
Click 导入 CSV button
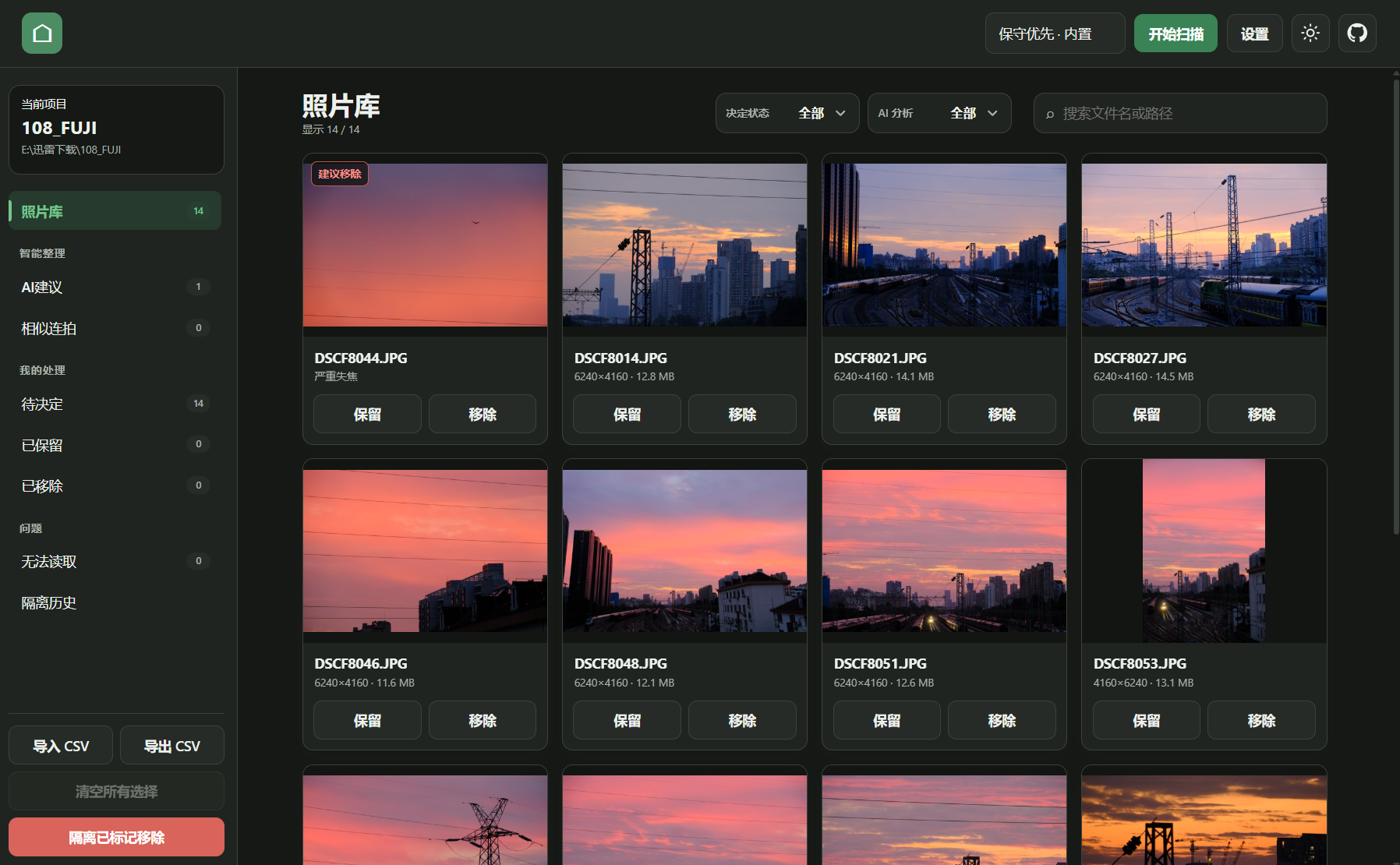(61, 746)
